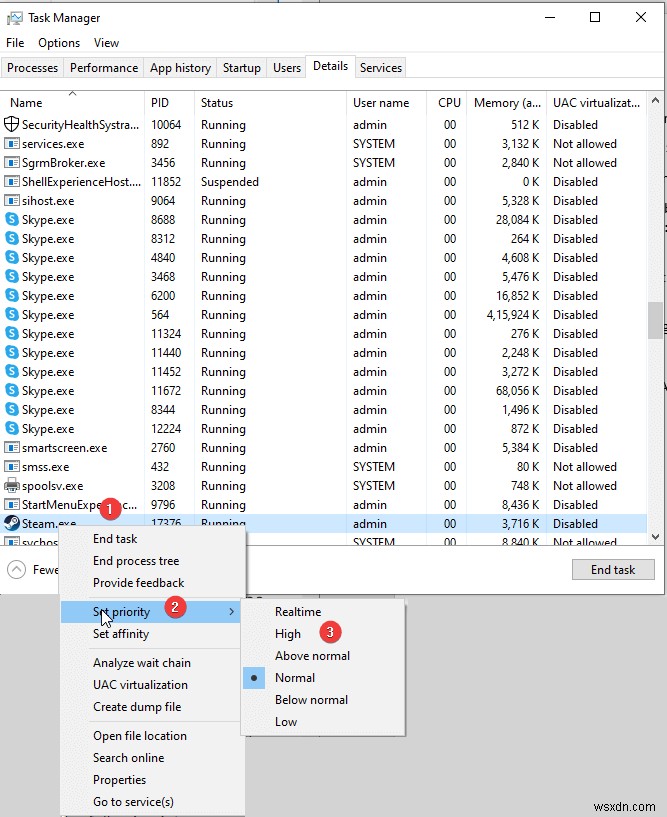
Task: Open Properties from context menu
Action: pos(119,779)
